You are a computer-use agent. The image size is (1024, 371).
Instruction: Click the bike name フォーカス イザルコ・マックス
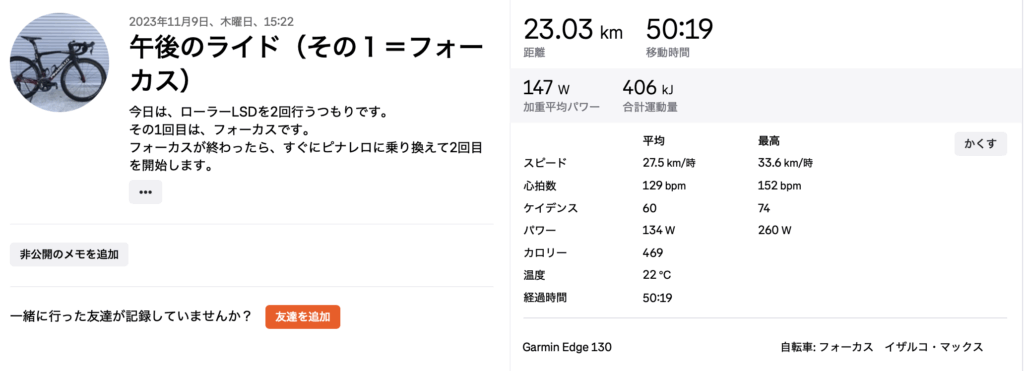click(x=933, y=347)
